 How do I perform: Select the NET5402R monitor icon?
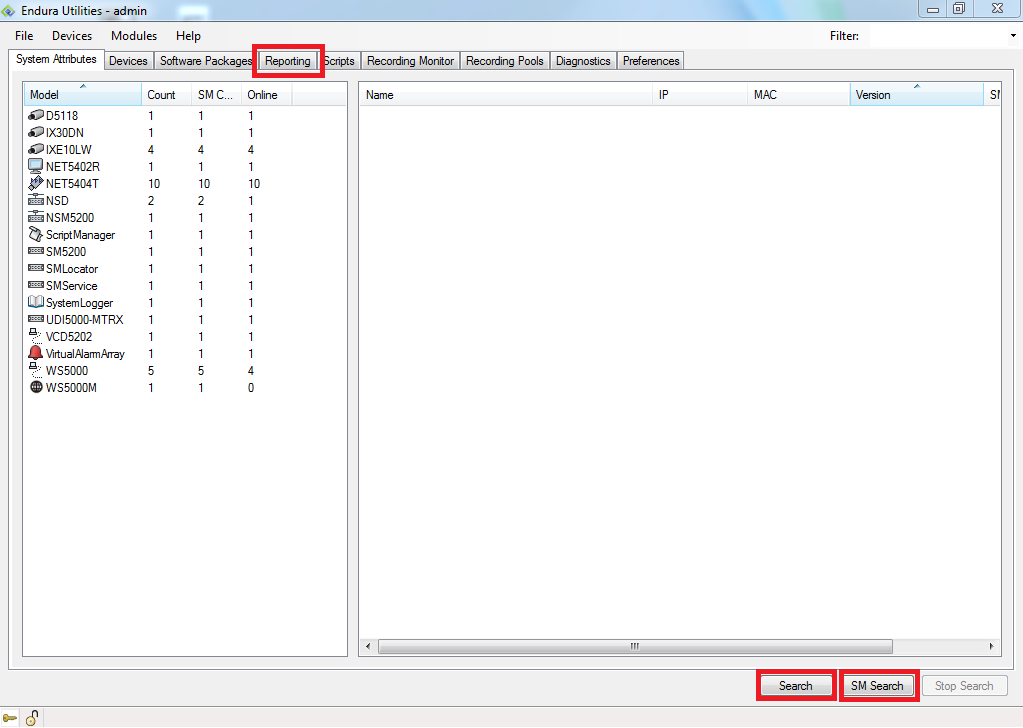click(x=36, y=166)
